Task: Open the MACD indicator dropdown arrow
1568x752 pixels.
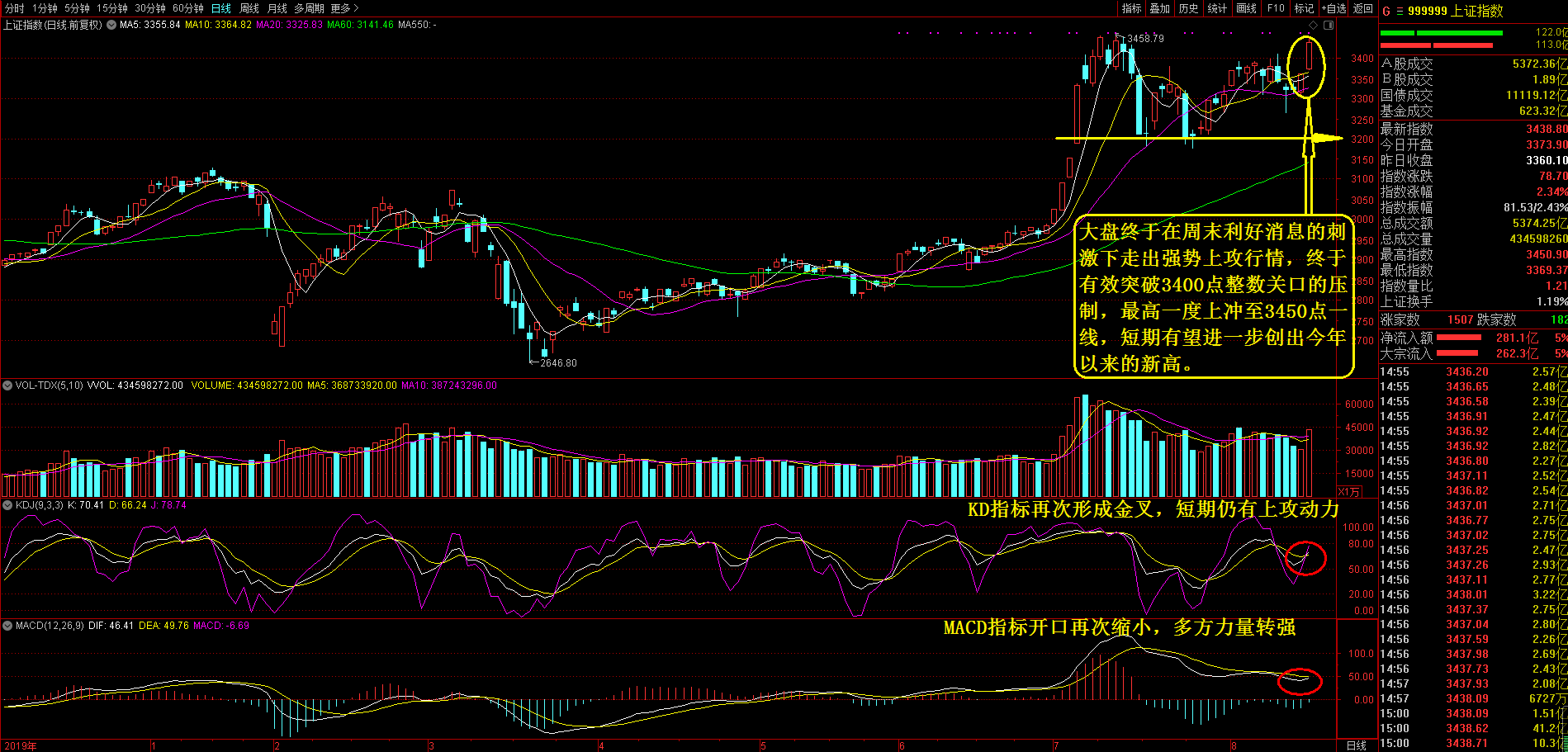Action: pyautogui.click(x=7, y=626)
